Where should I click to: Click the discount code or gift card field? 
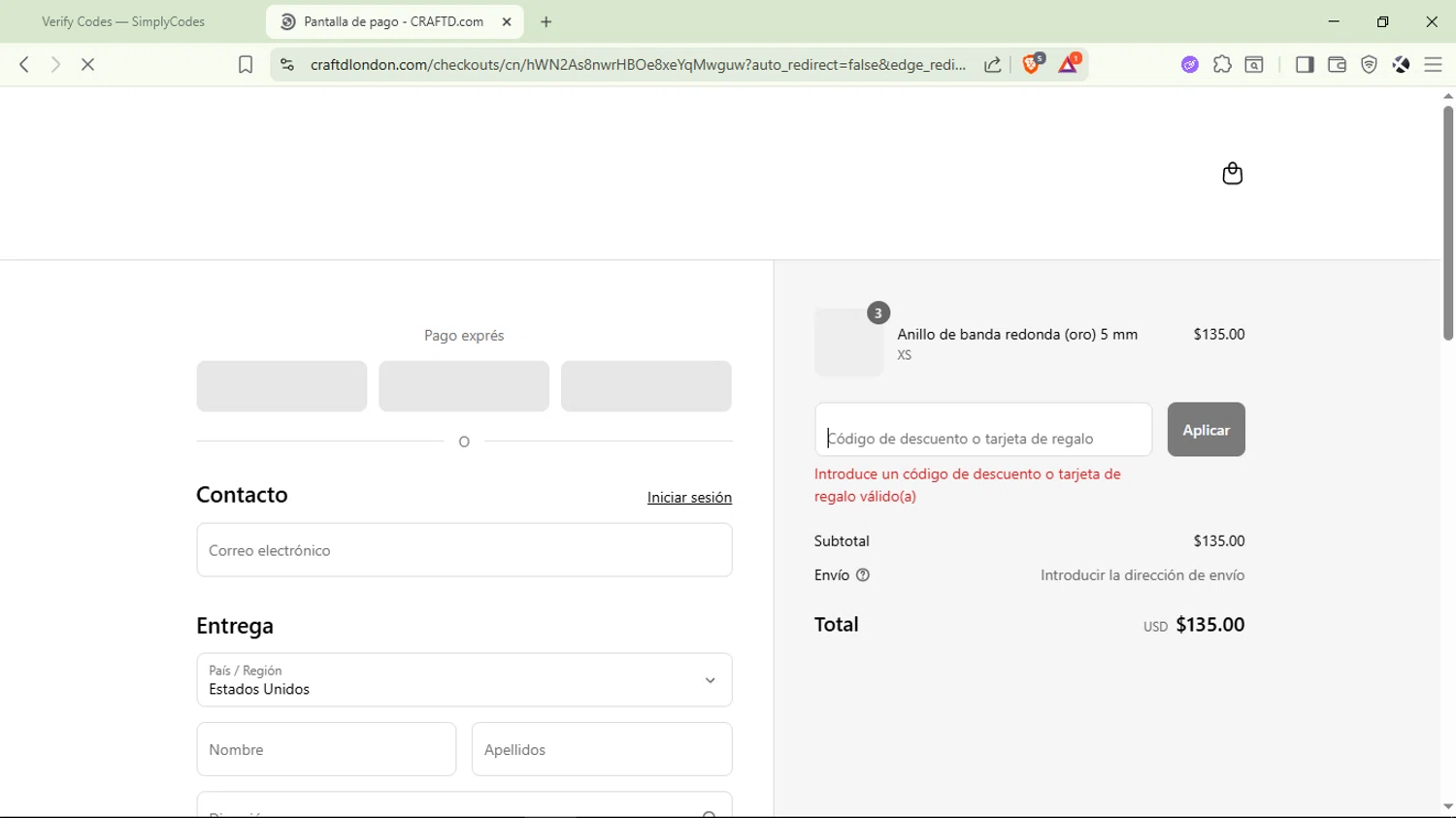983,430
